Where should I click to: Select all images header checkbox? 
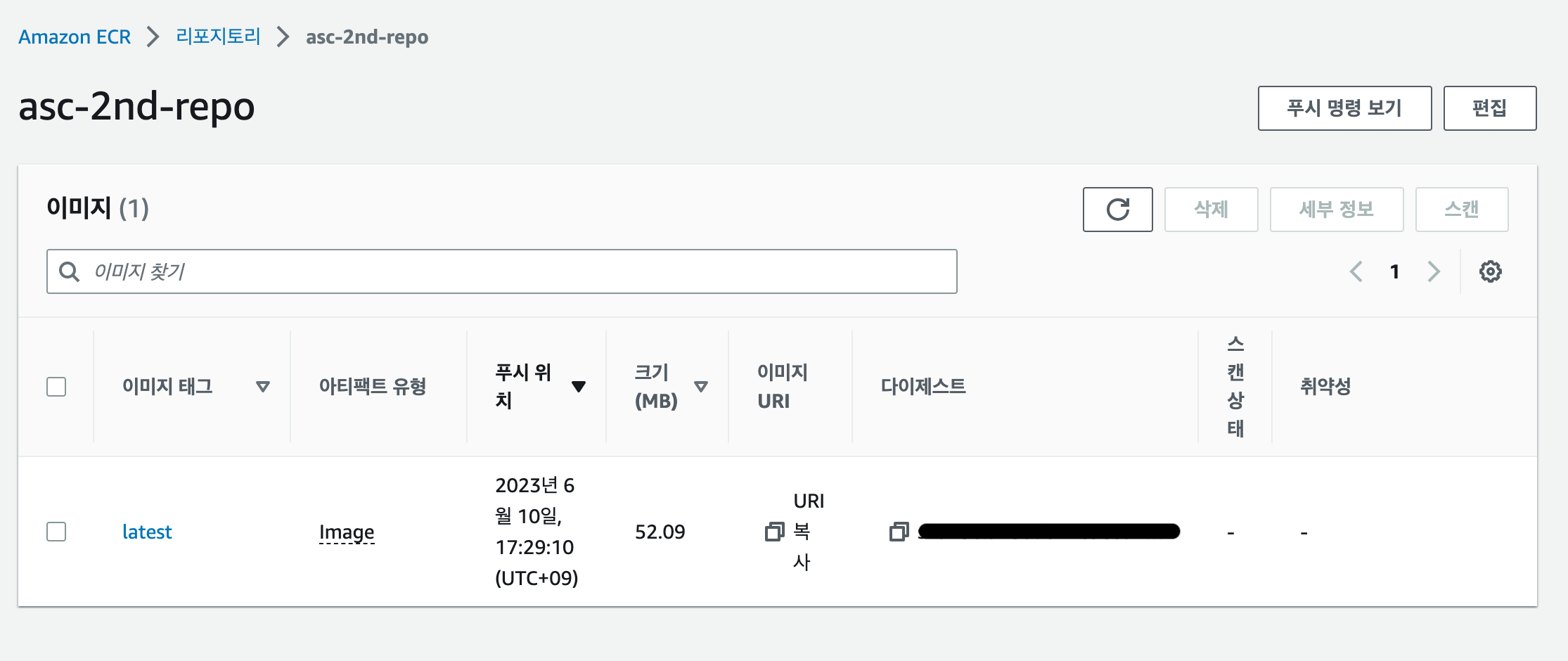tap(56, 387)
